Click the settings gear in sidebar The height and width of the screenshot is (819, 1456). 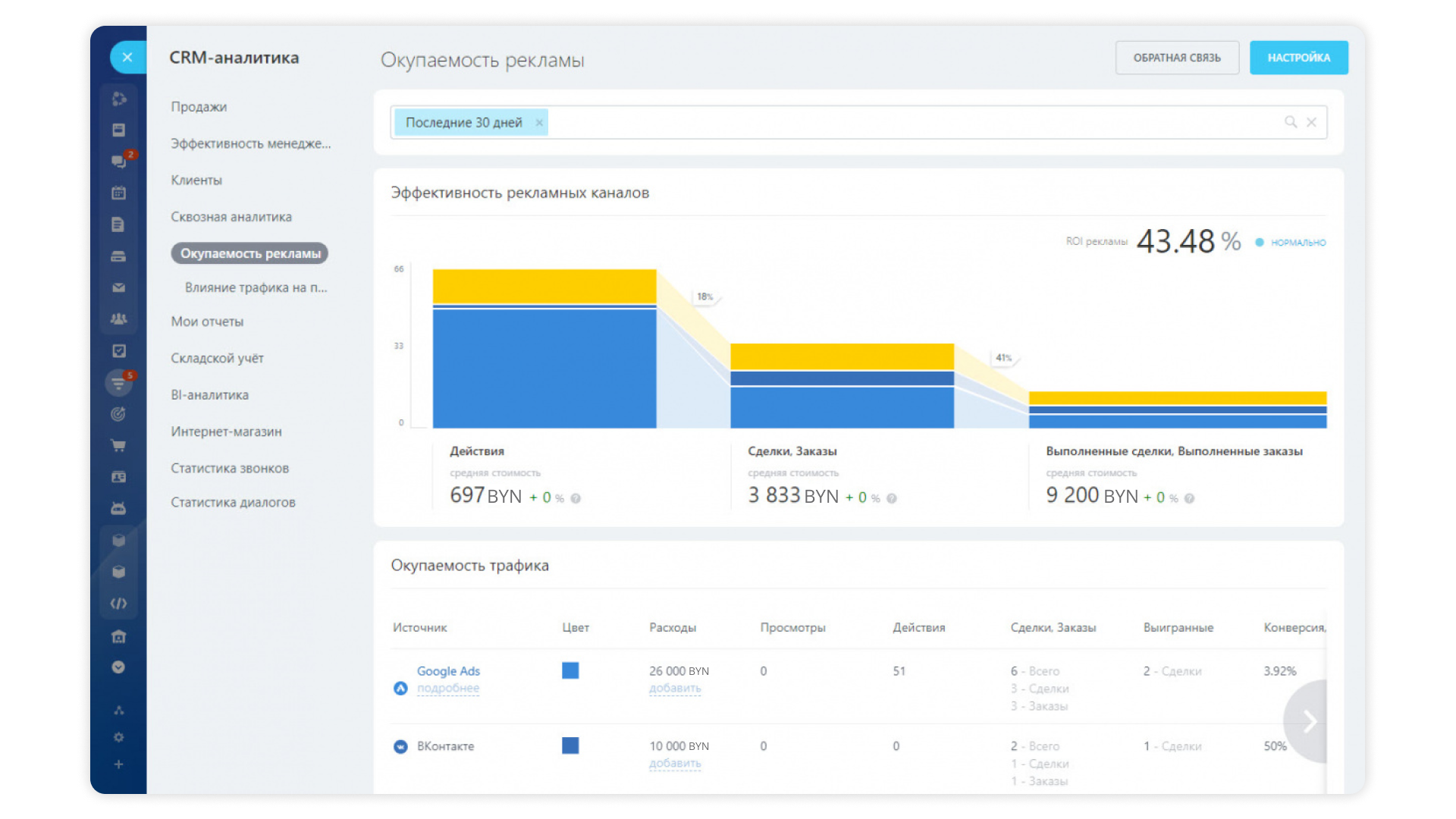point(119,737)
